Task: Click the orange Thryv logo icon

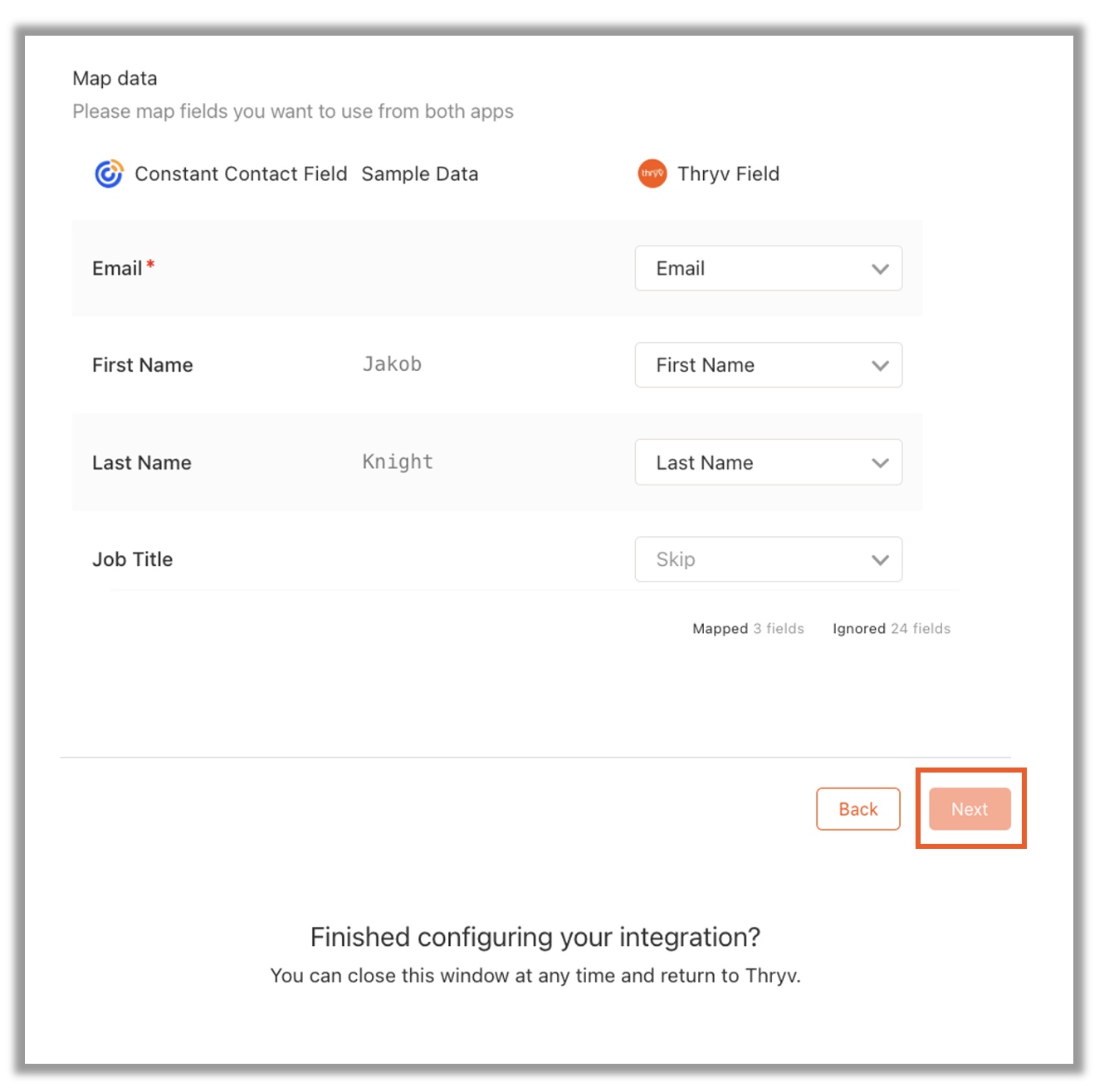Action: (652, 173)
